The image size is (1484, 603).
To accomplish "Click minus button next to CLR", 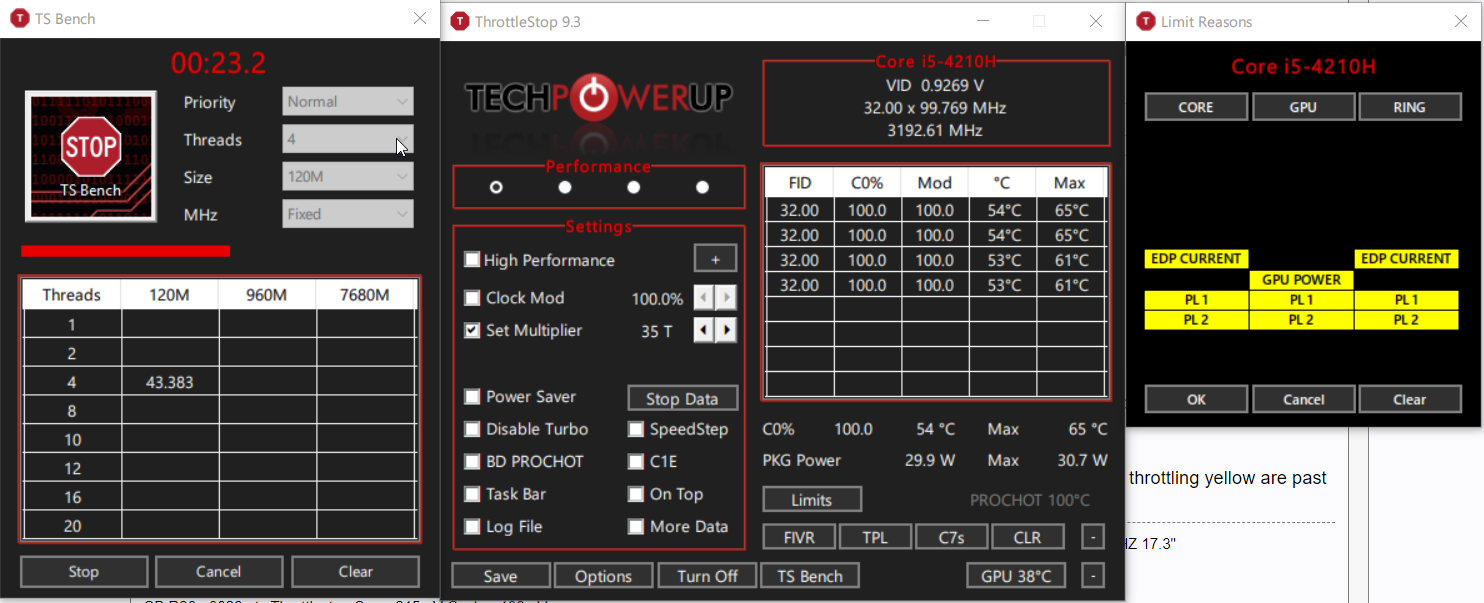I will click(x=1093, y=537).
